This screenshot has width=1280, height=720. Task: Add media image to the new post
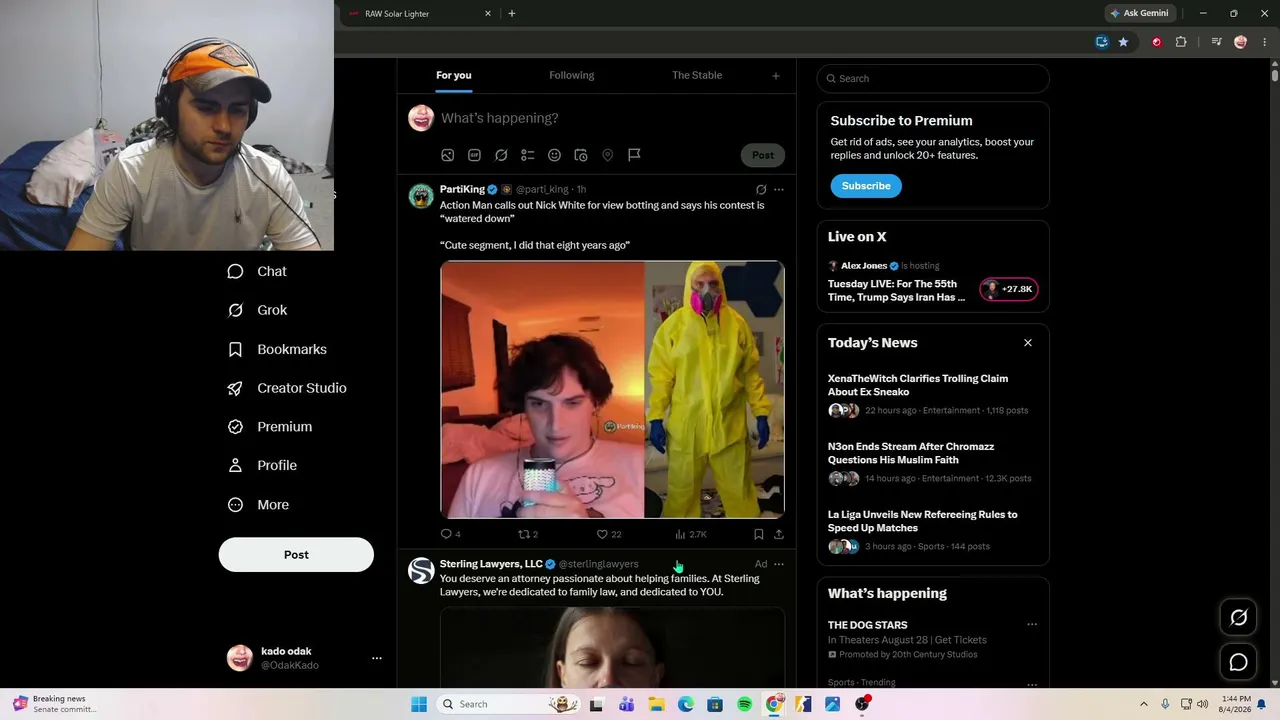coord(447,155)
